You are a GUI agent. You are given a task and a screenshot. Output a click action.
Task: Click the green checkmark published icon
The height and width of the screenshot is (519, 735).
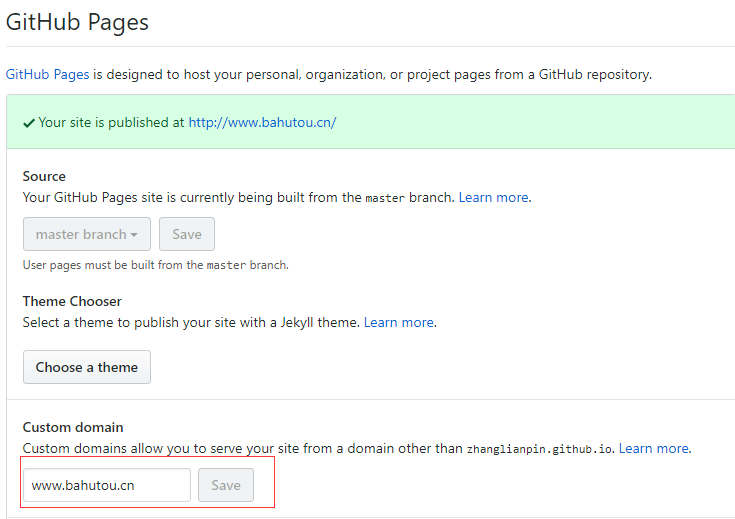[x=29, y=123]
